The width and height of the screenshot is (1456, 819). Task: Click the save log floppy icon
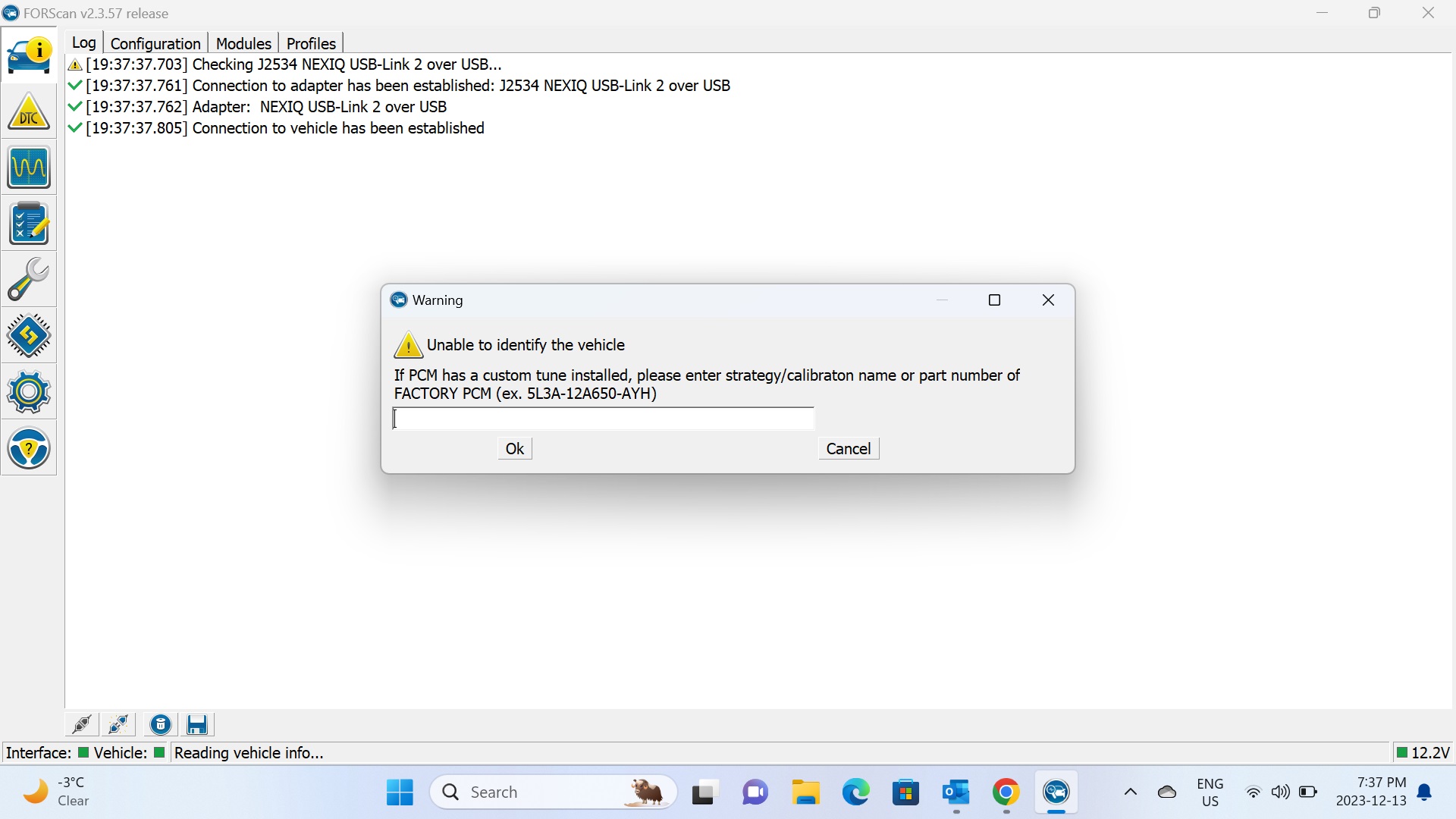pyautogui.click(x=197, y=725)
